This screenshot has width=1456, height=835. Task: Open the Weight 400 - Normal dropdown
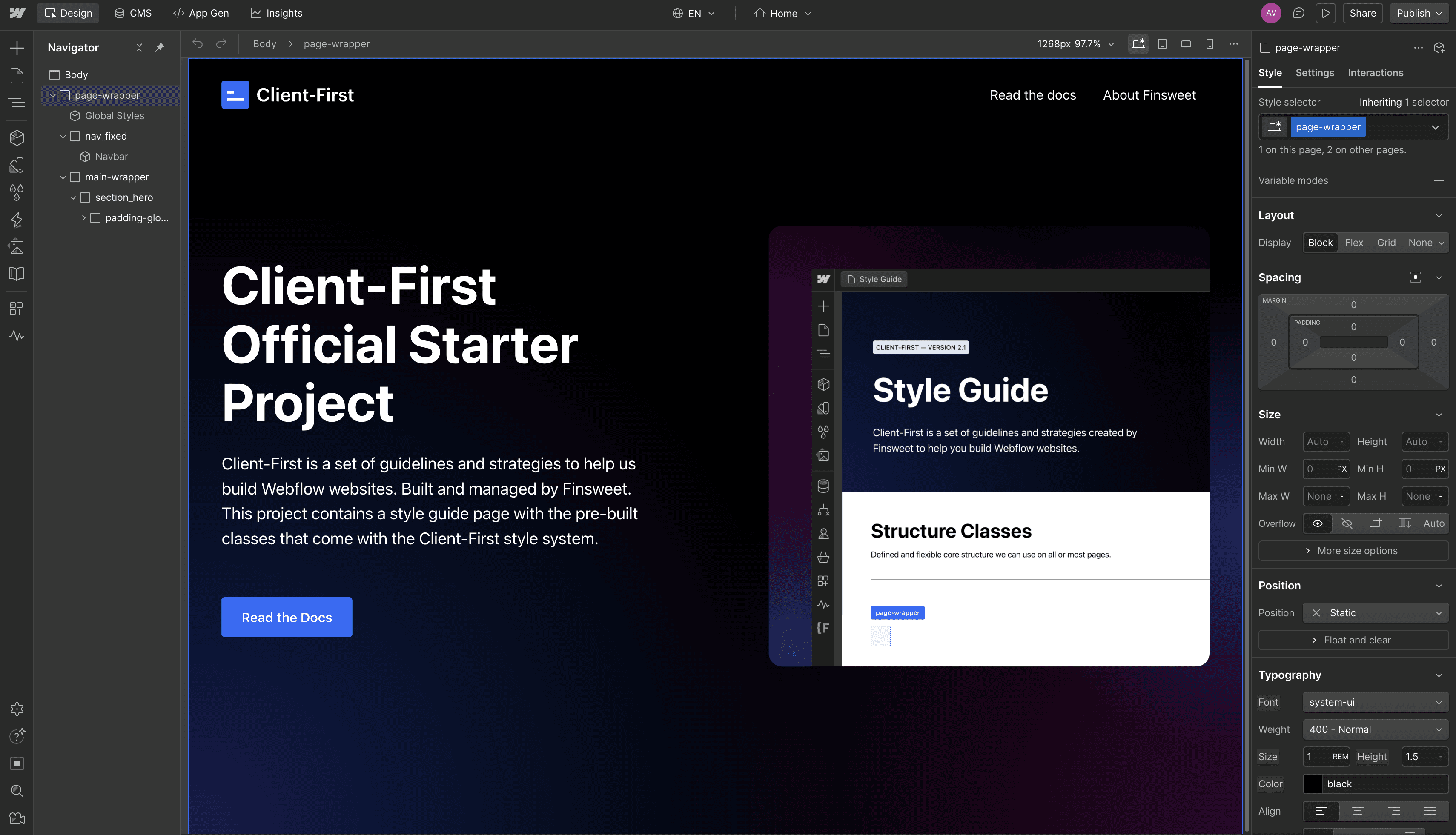(1376, 729)
